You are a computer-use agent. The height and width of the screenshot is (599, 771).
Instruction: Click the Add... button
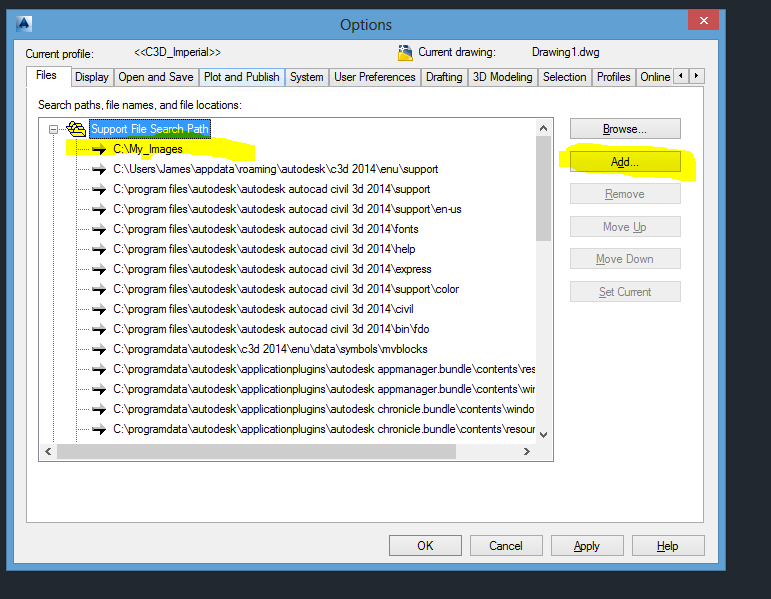point(625,162)
